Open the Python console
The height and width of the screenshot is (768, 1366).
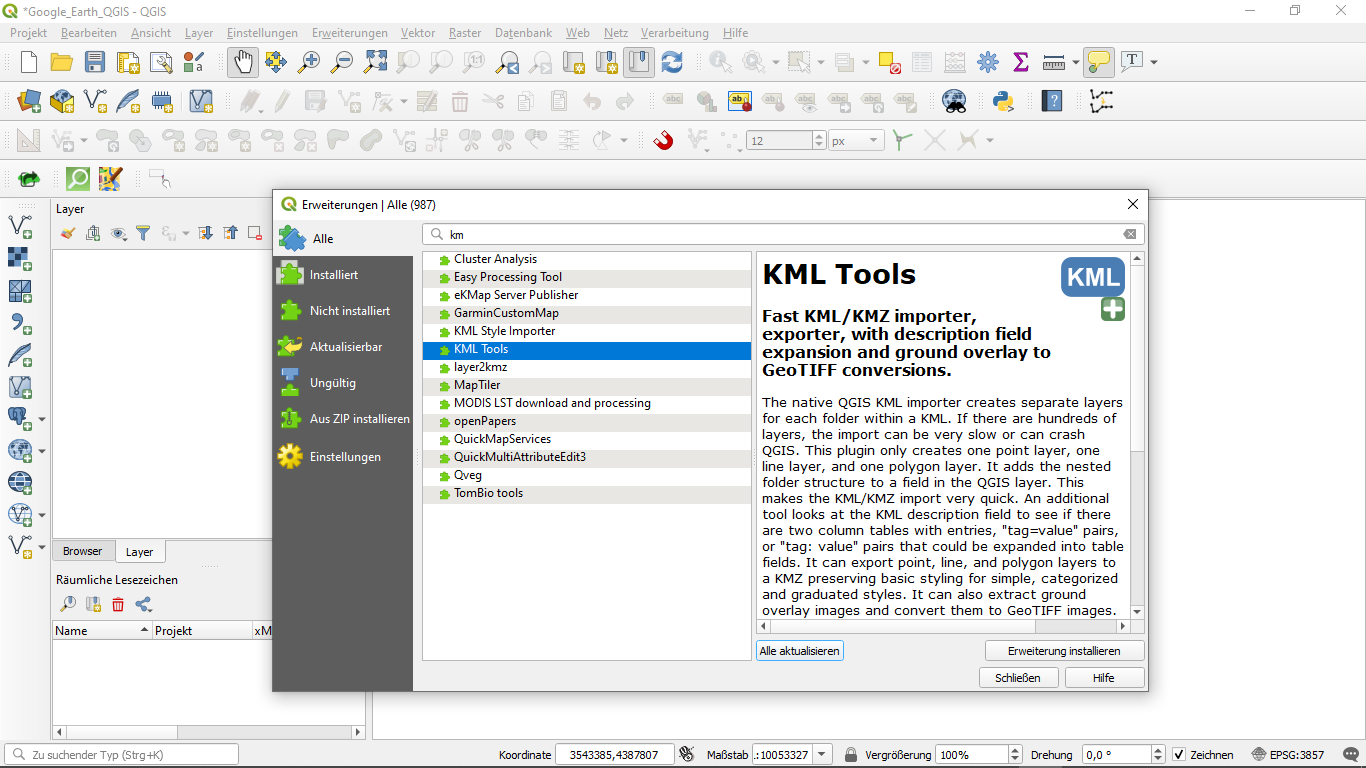pyautogui.click(x=1003, y=101)
